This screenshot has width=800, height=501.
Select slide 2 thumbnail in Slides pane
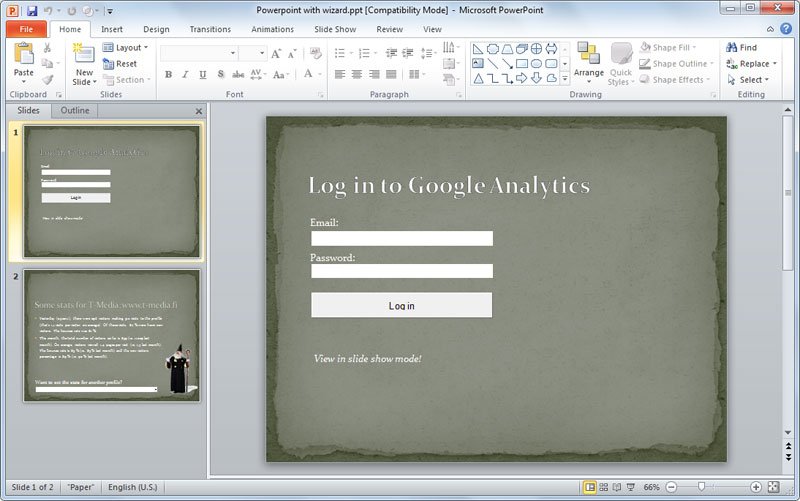coord(112,335)
